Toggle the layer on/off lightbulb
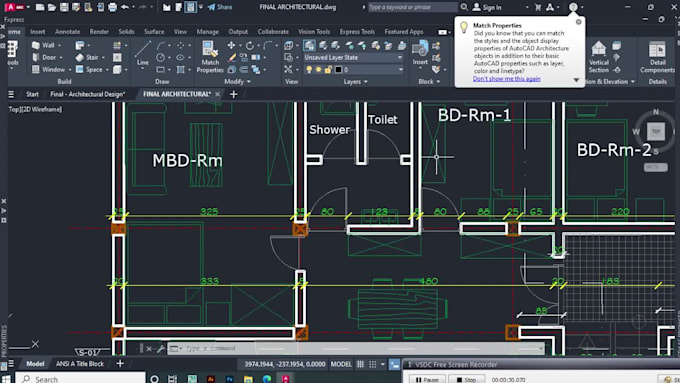The width and height of the screenshot is (680, 383). click(x=309, y=69)
